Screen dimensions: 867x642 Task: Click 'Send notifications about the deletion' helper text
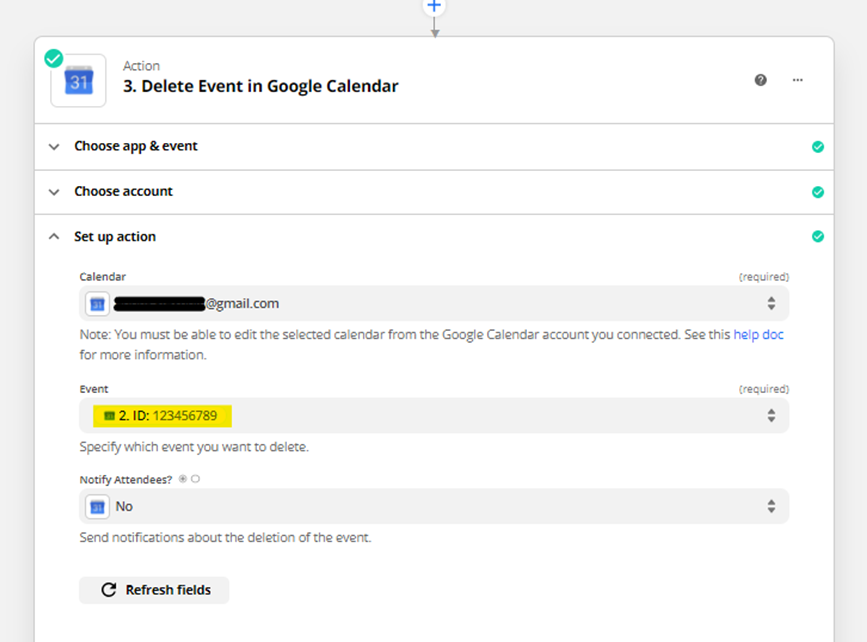point(225,537)
